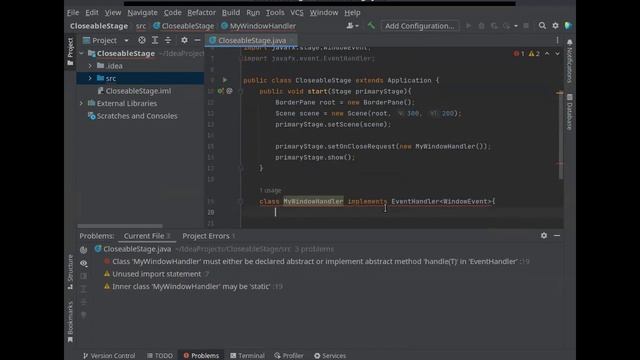The width and height of the screenshot is (640, 360).
Task: Click src breadcrumb in navigation bar
Action: pos(141,26)
